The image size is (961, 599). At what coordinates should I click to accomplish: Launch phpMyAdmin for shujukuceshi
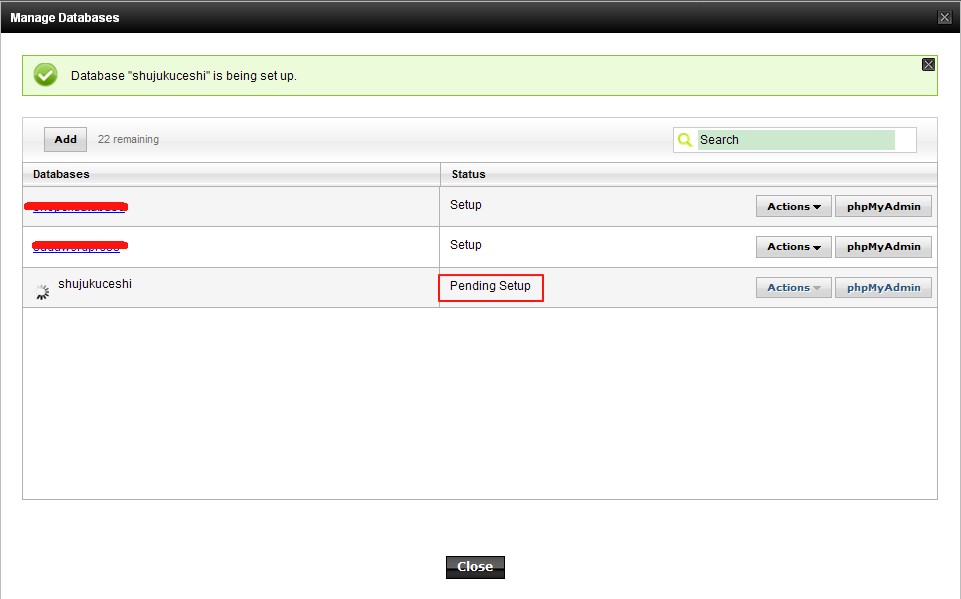pyautogui.click(x=883, y=288)
